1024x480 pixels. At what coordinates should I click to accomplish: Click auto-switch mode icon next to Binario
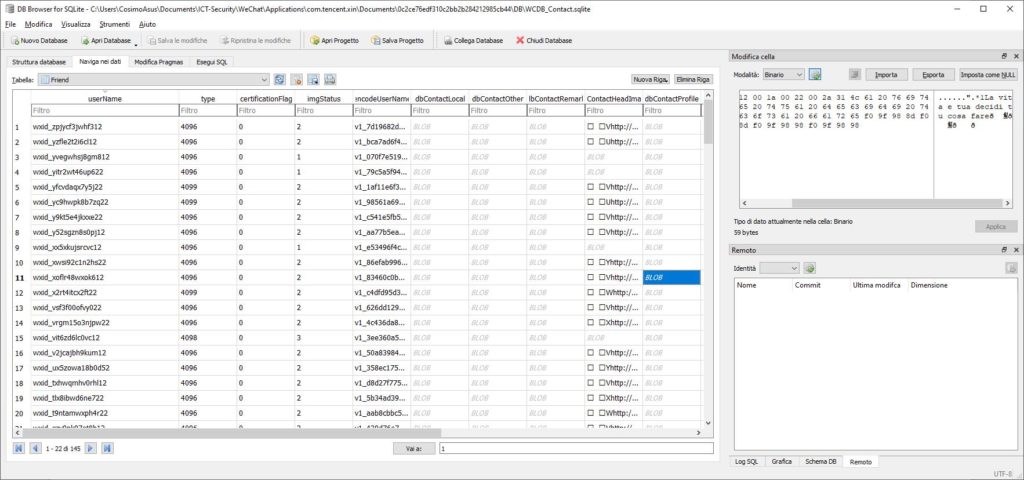[x=814, y=74]
